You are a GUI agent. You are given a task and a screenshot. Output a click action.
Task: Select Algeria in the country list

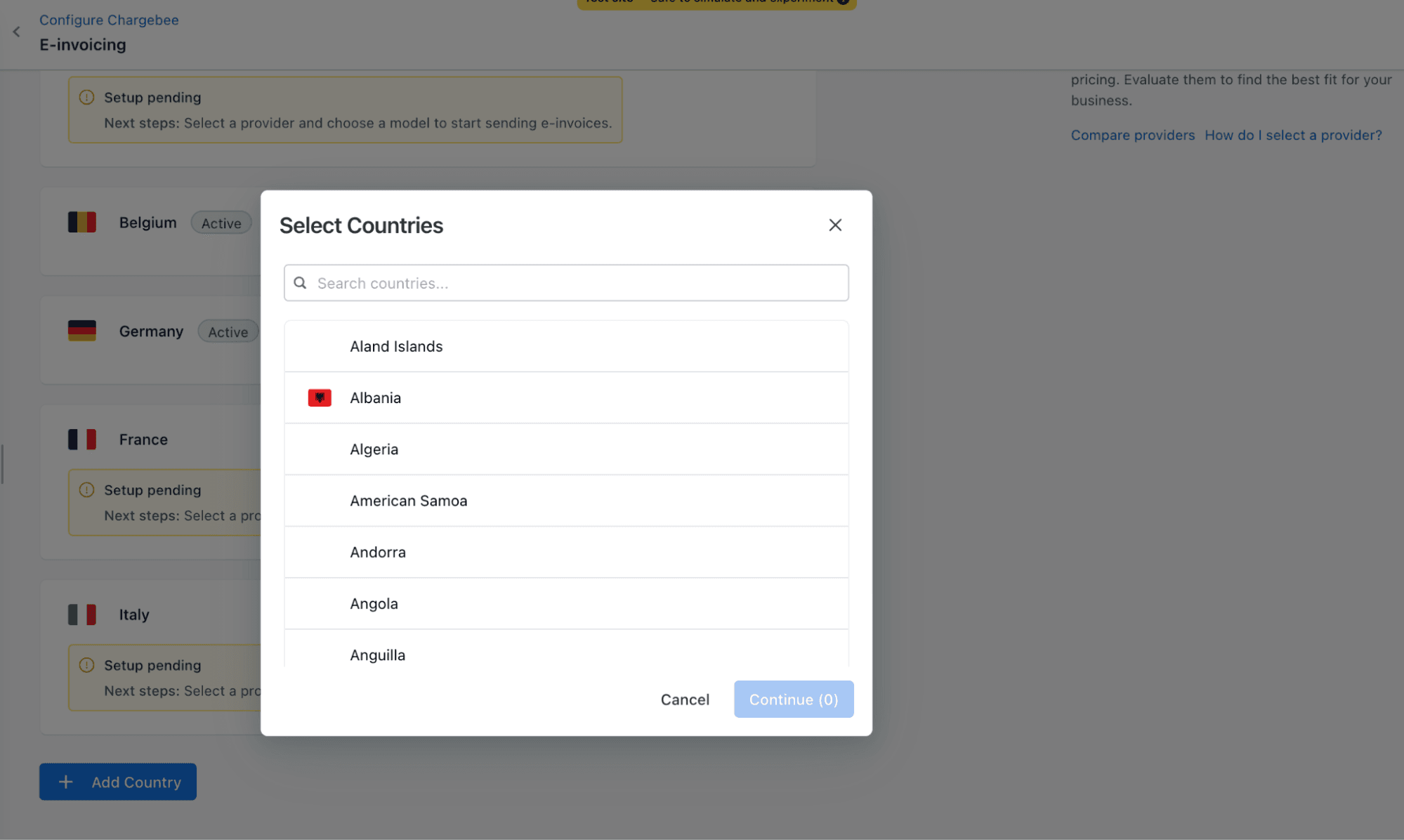[x=374, y=449]
